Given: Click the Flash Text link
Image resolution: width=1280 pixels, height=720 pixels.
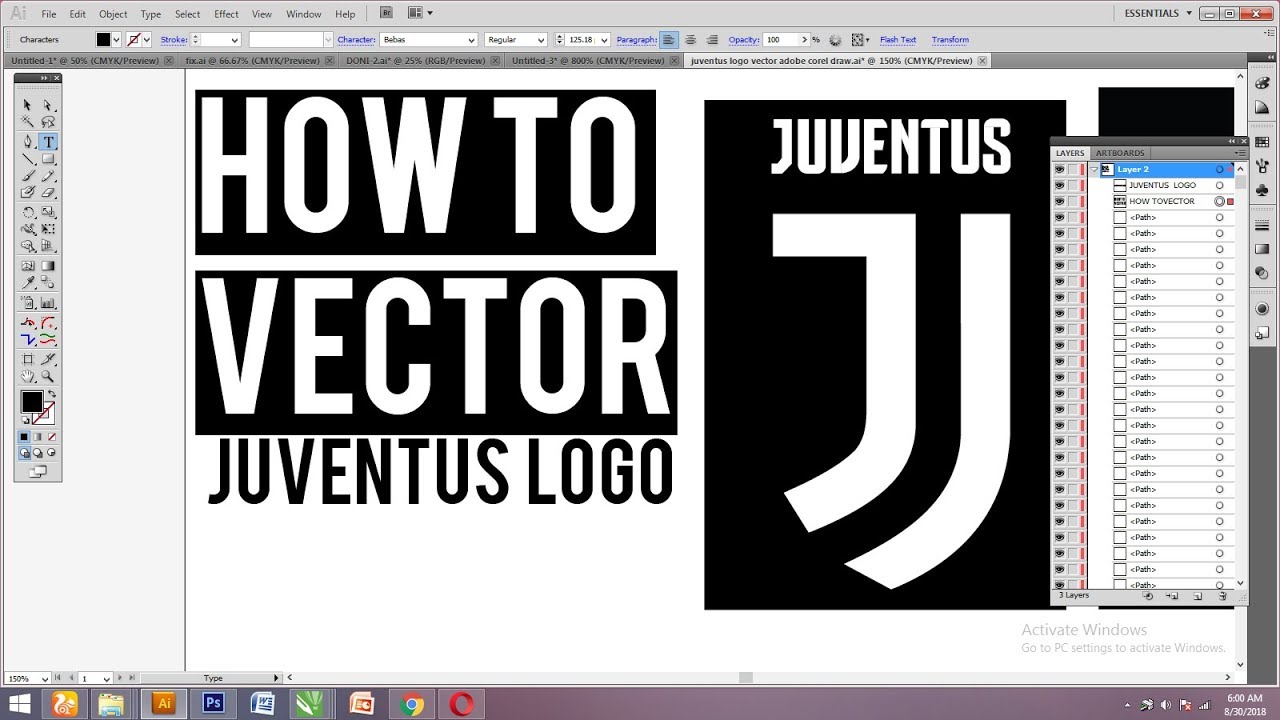Looking at the screenshot, I should coord(898,39).
